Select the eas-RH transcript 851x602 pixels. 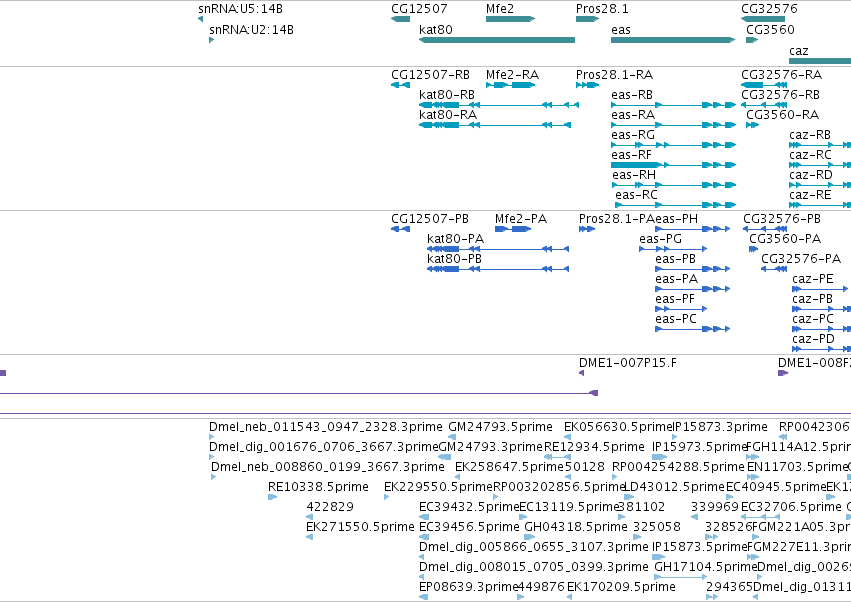[674, 185]
